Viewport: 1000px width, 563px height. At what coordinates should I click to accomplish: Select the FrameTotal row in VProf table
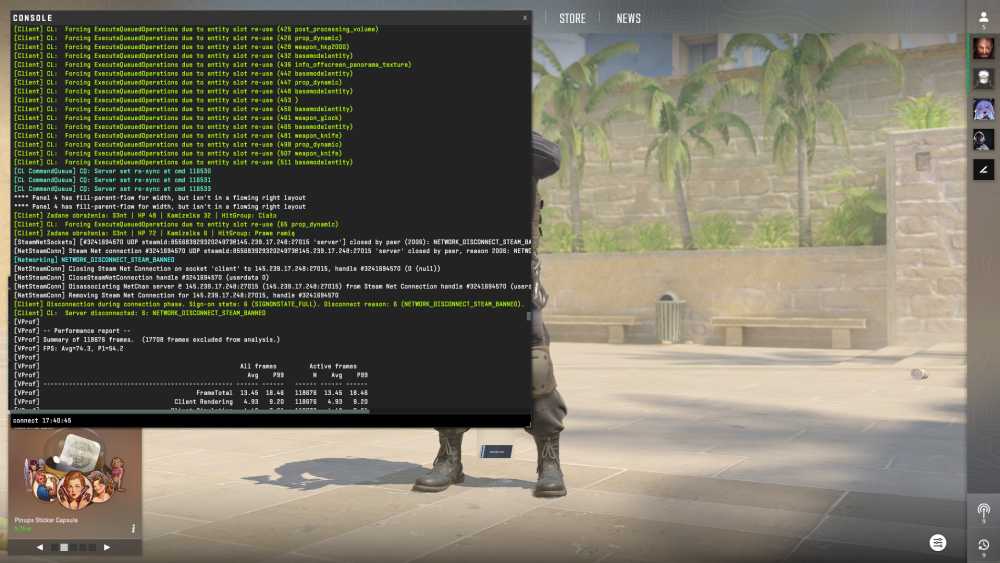coord(191,393)
